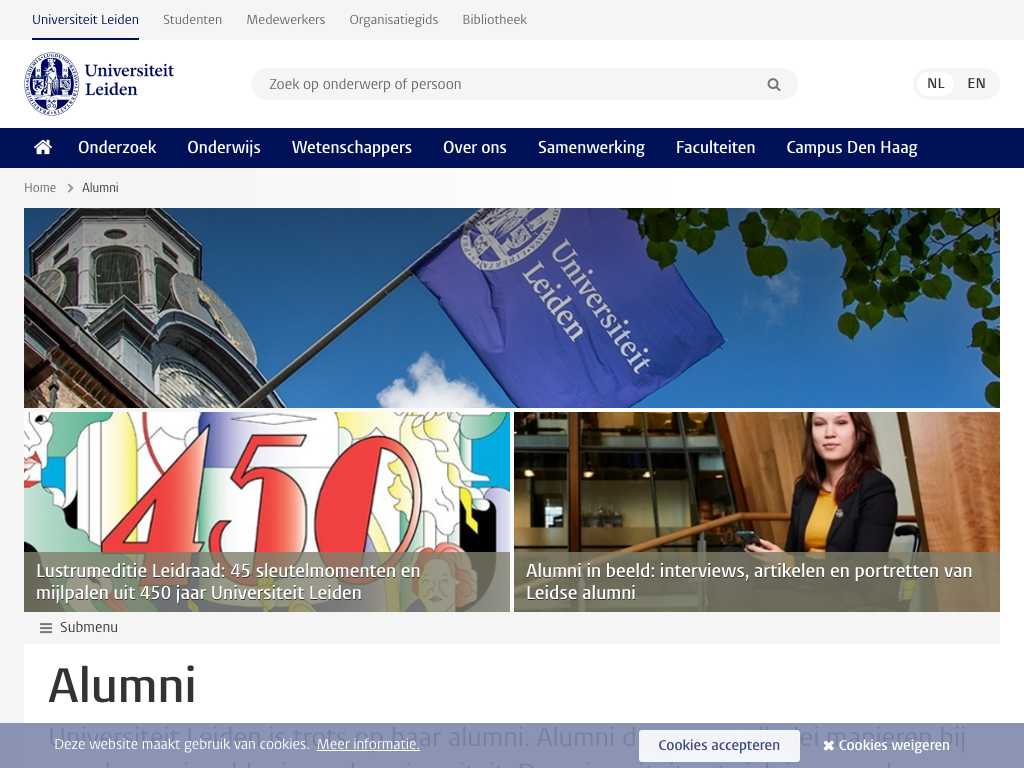The image size is (1024, 768).
Task: Open the Onderwijs menu
Action: pos(224,147)
